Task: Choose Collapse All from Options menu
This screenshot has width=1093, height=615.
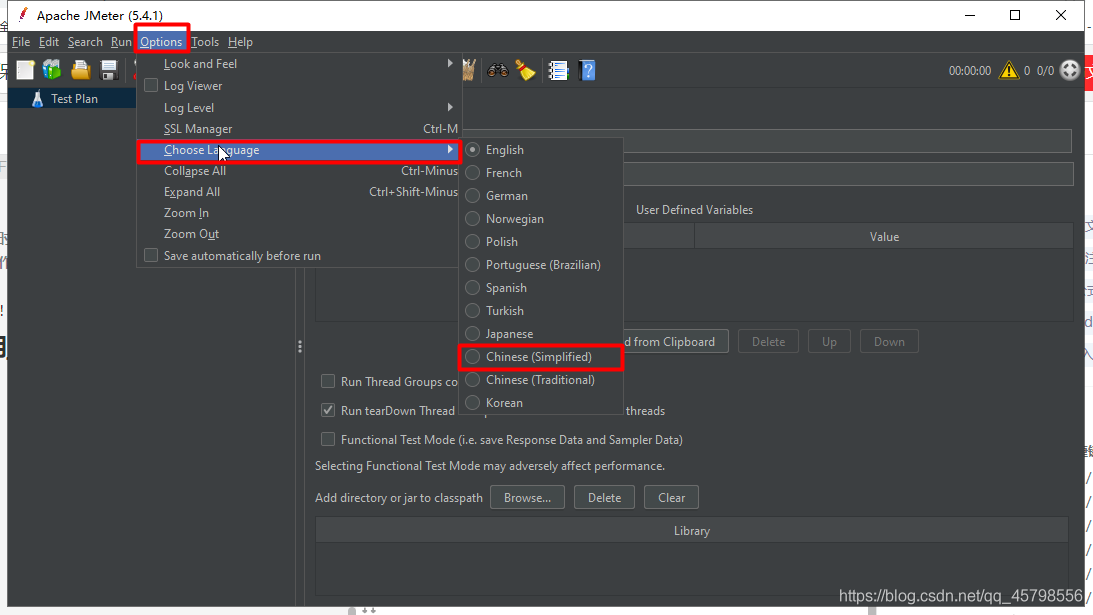Action: click(x=299, y=171)
